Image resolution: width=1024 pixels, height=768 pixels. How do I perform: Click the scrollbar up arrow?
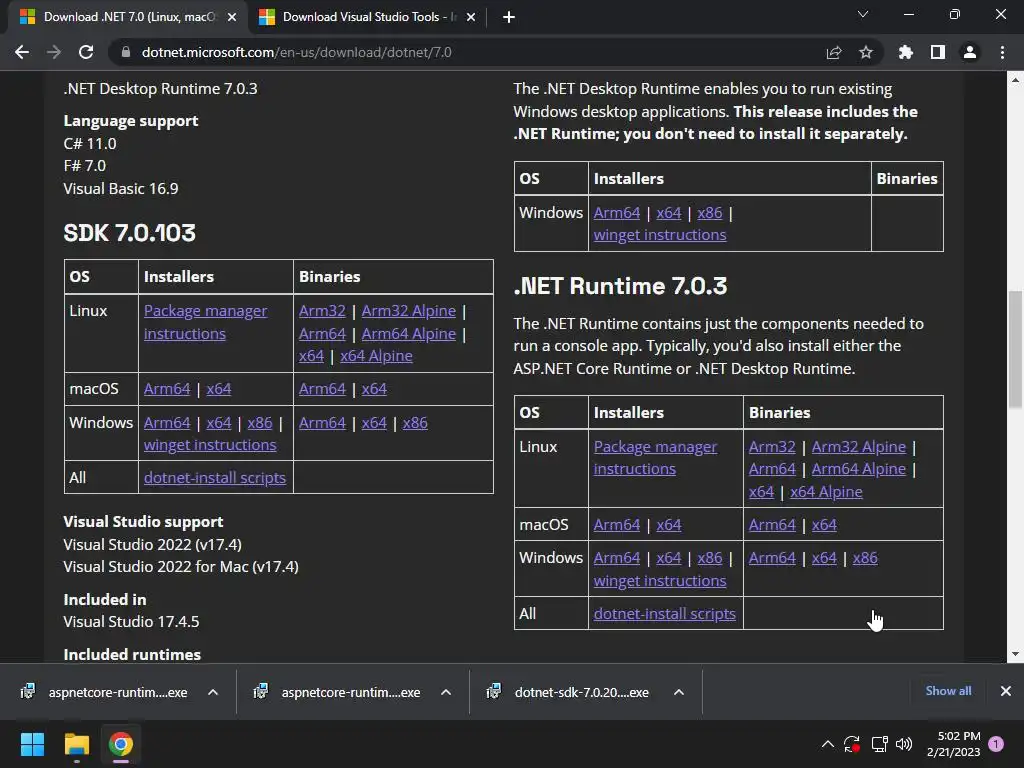pos(1015,80)
